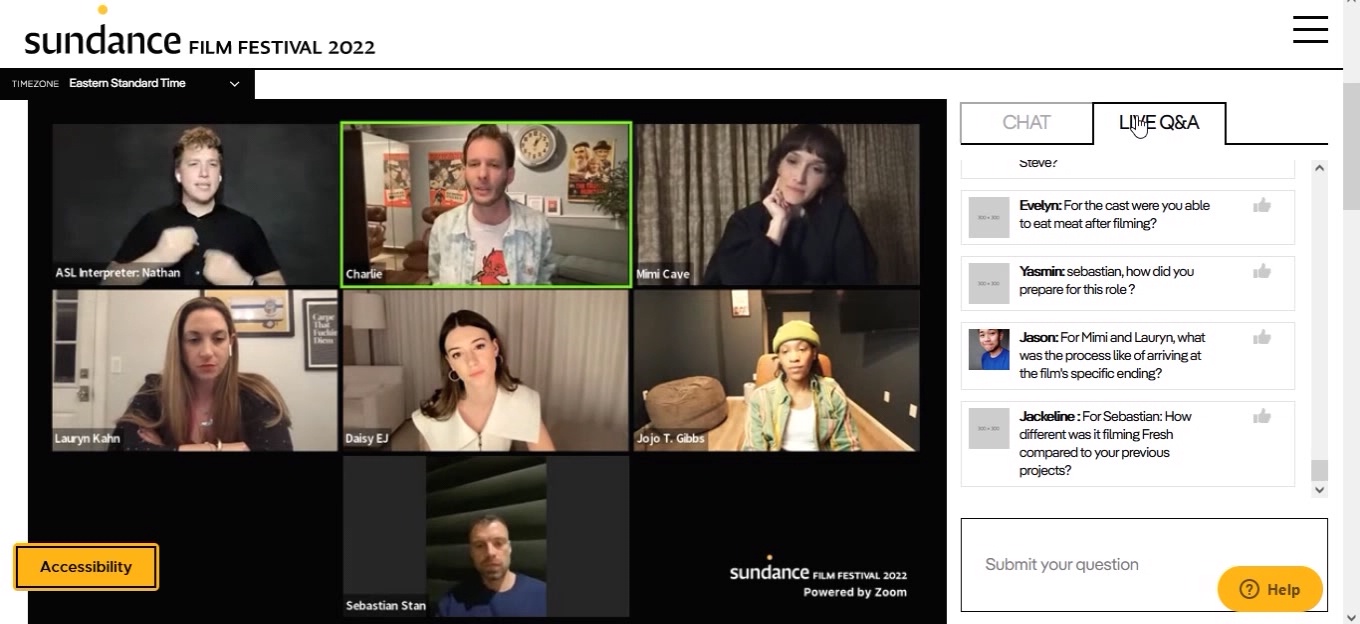Open the Accessibility options button

pyautogui.click(x=86, y=567)
